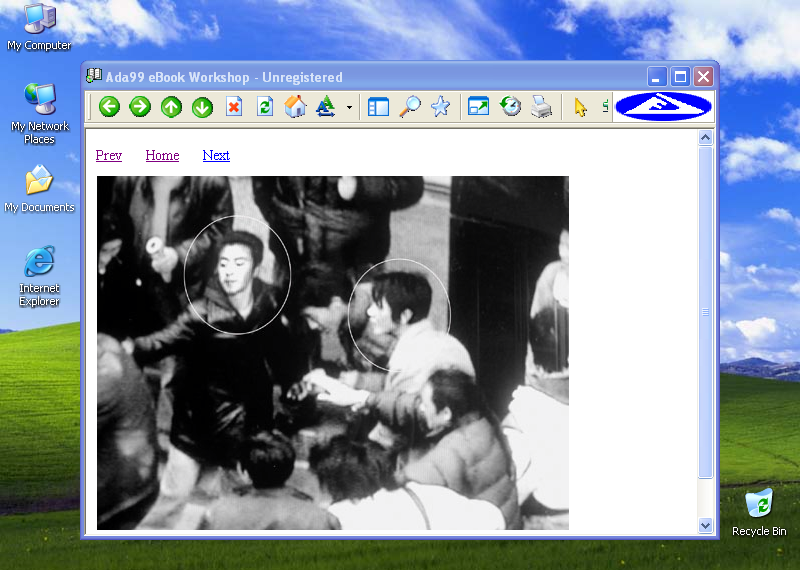Image resolution: width=800 pixels, height=570 pixels.
Task: Click the green Forward arrow button
Action: coord(140,107)
